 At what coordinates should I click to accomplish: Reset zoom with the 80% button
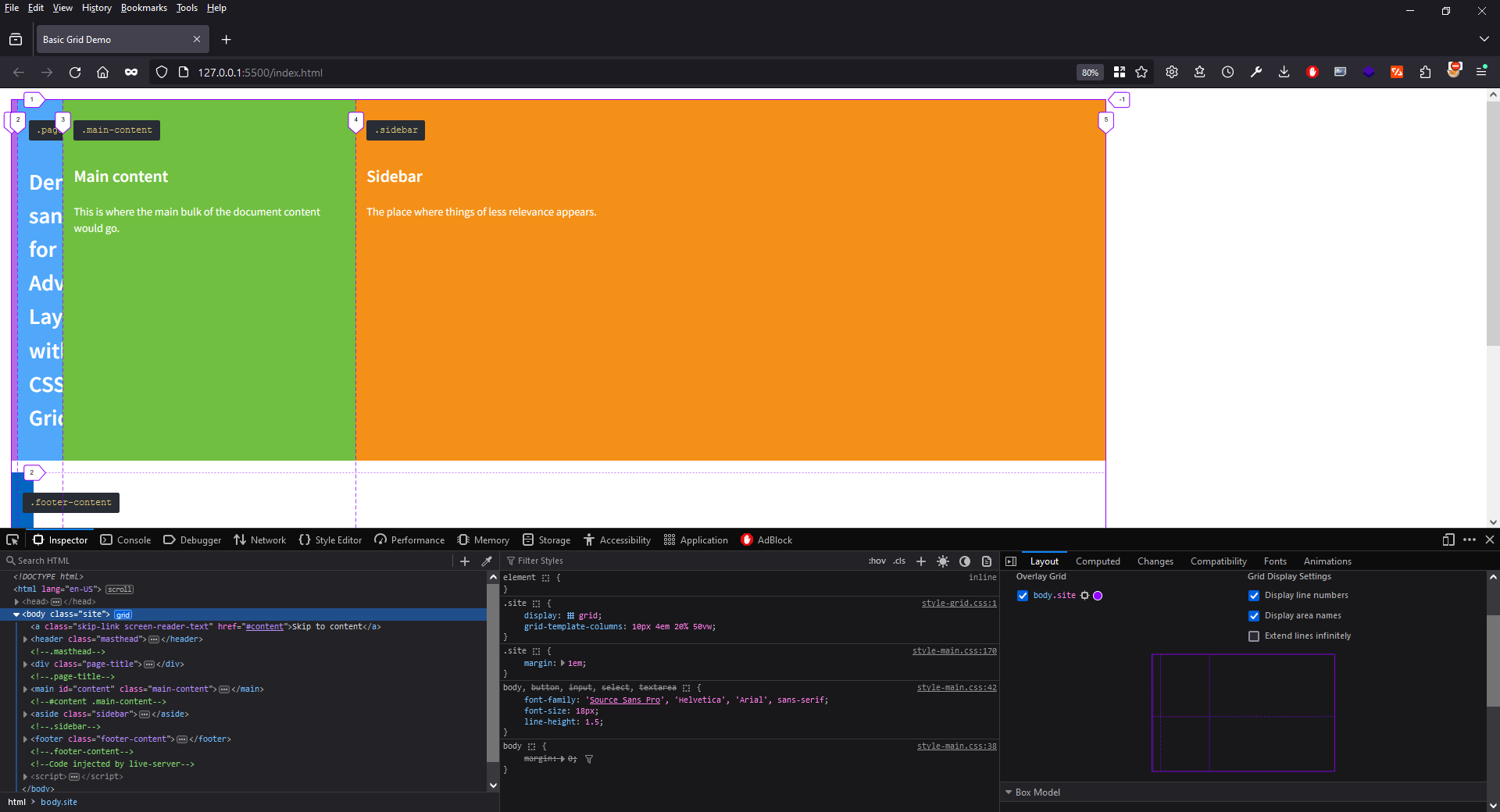(1090, 72)
